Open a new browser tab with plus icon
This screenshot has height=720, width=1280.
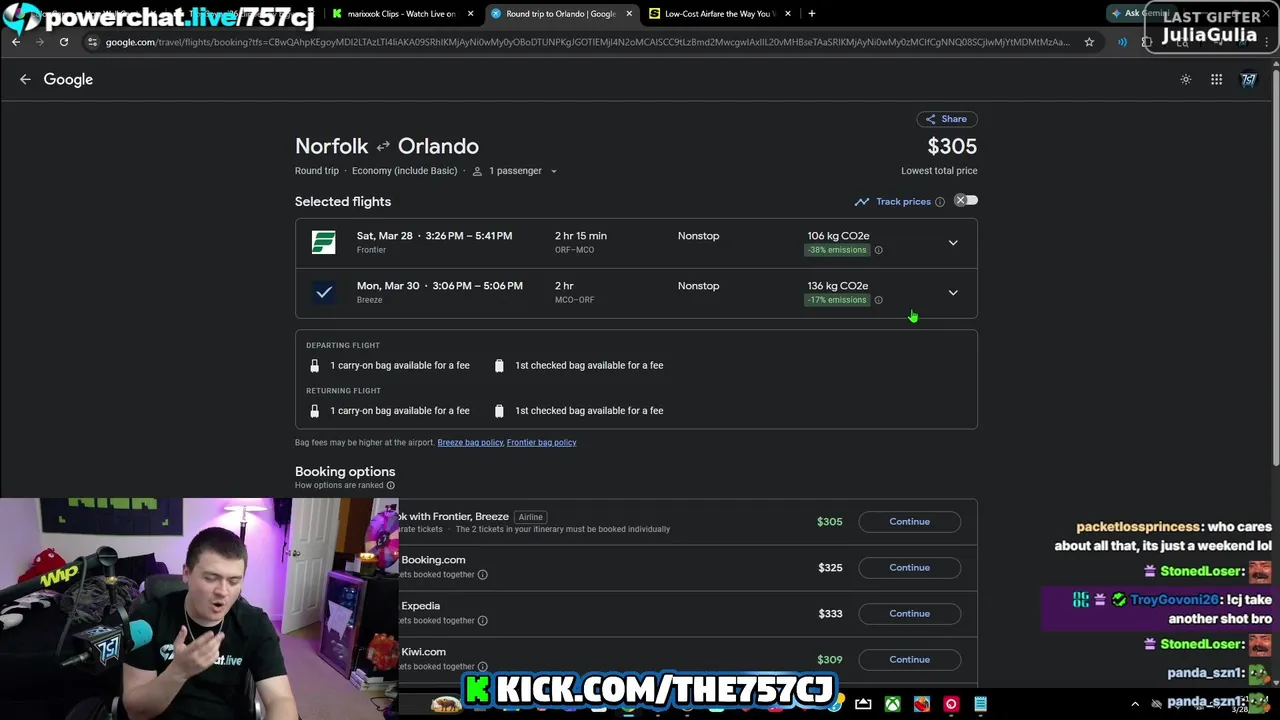(x=811, y=13)
